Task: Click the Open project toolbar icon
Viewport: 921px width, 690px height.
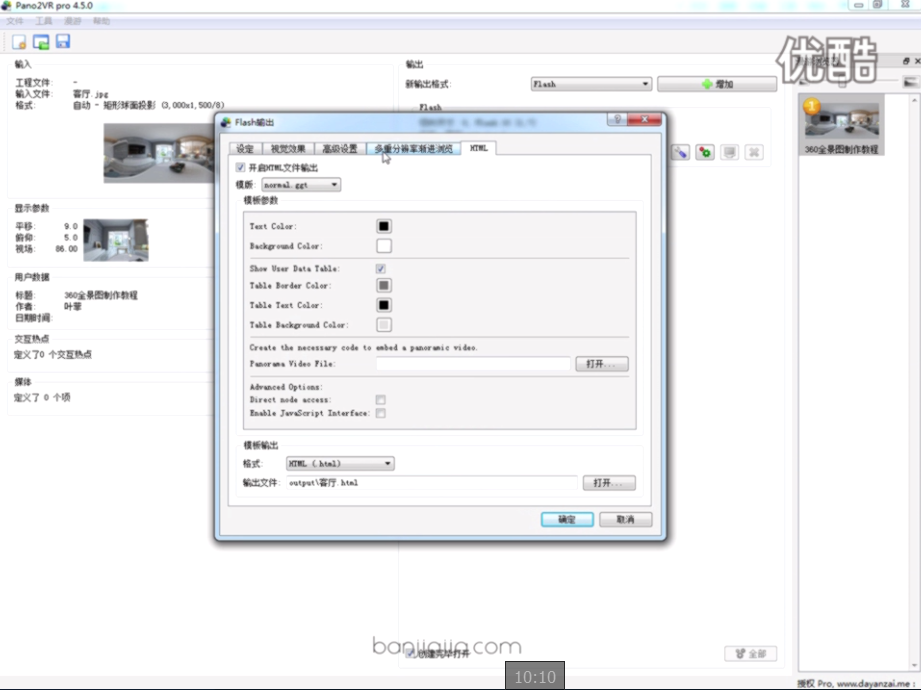Action: [x=41, y=42]
